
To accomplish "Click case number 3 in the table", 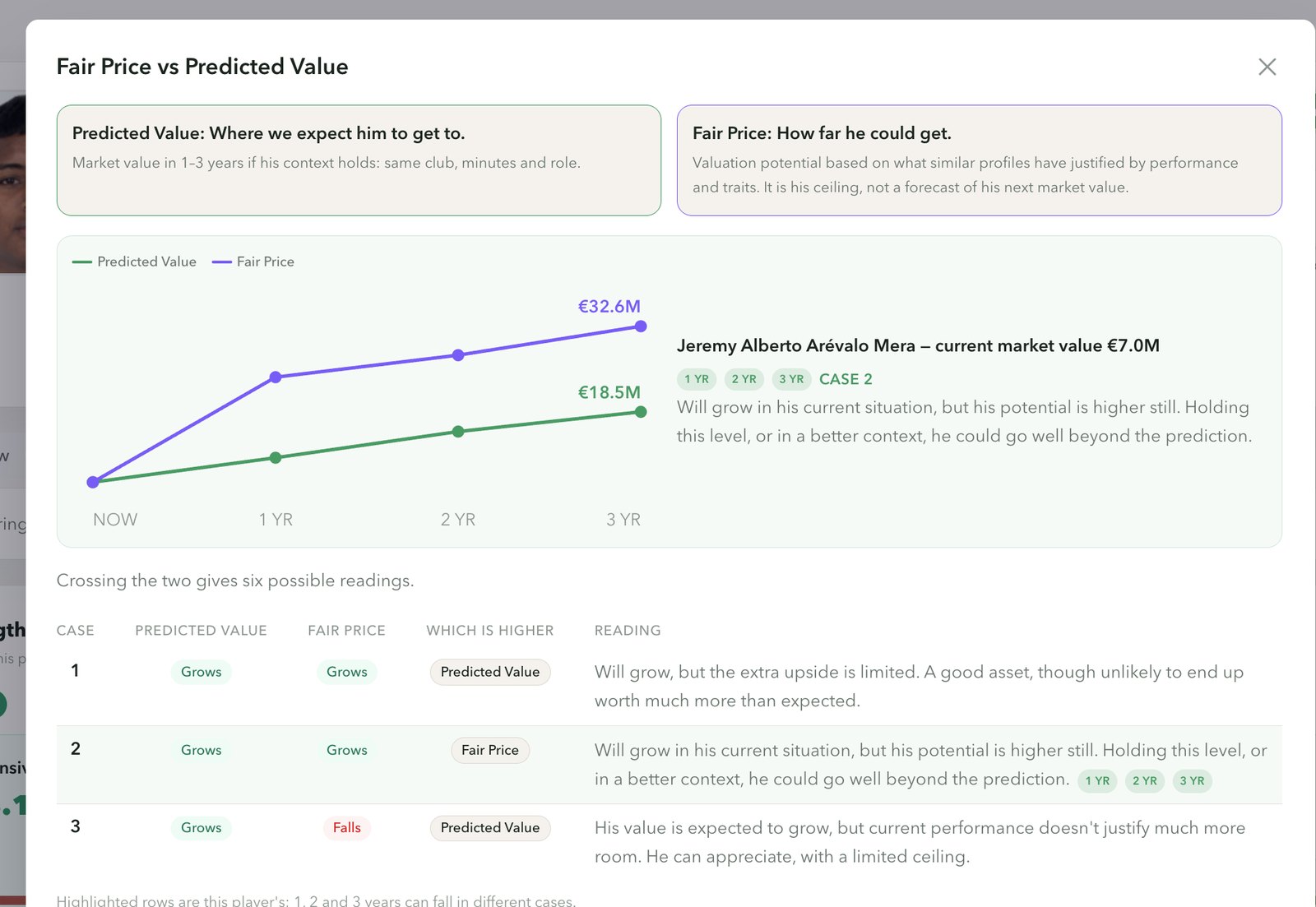I will click(75, 826).
